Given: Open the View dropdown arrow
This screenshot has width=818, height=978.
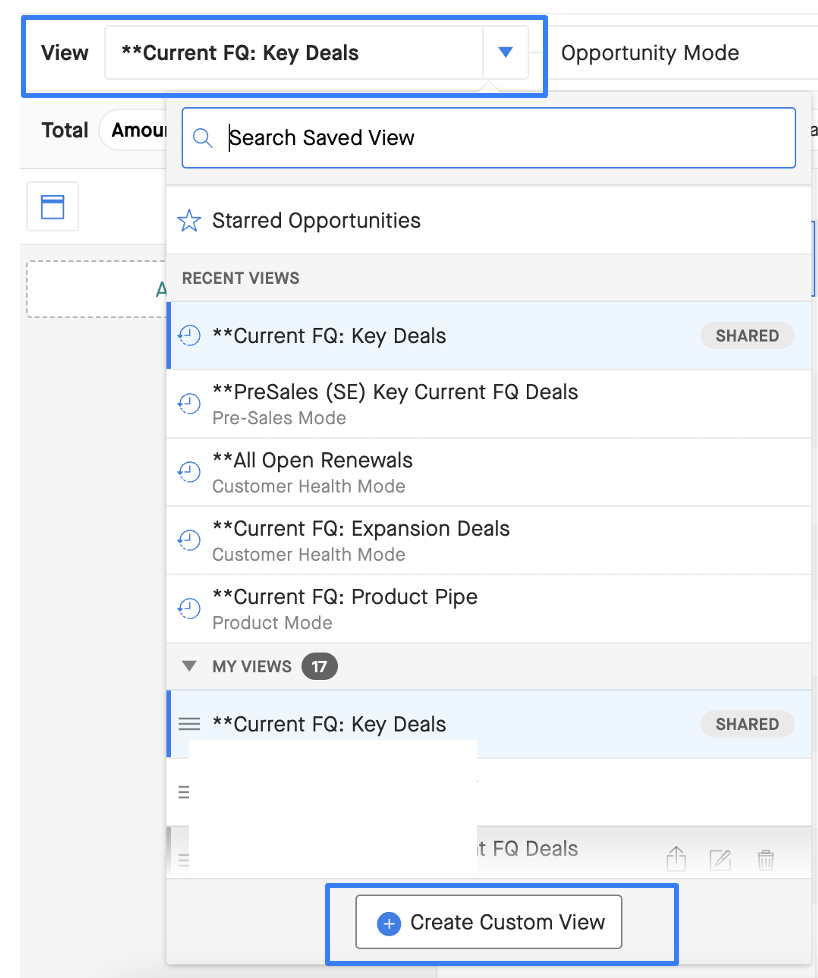Looking at the screenshot, I should [x=505, y=52].
